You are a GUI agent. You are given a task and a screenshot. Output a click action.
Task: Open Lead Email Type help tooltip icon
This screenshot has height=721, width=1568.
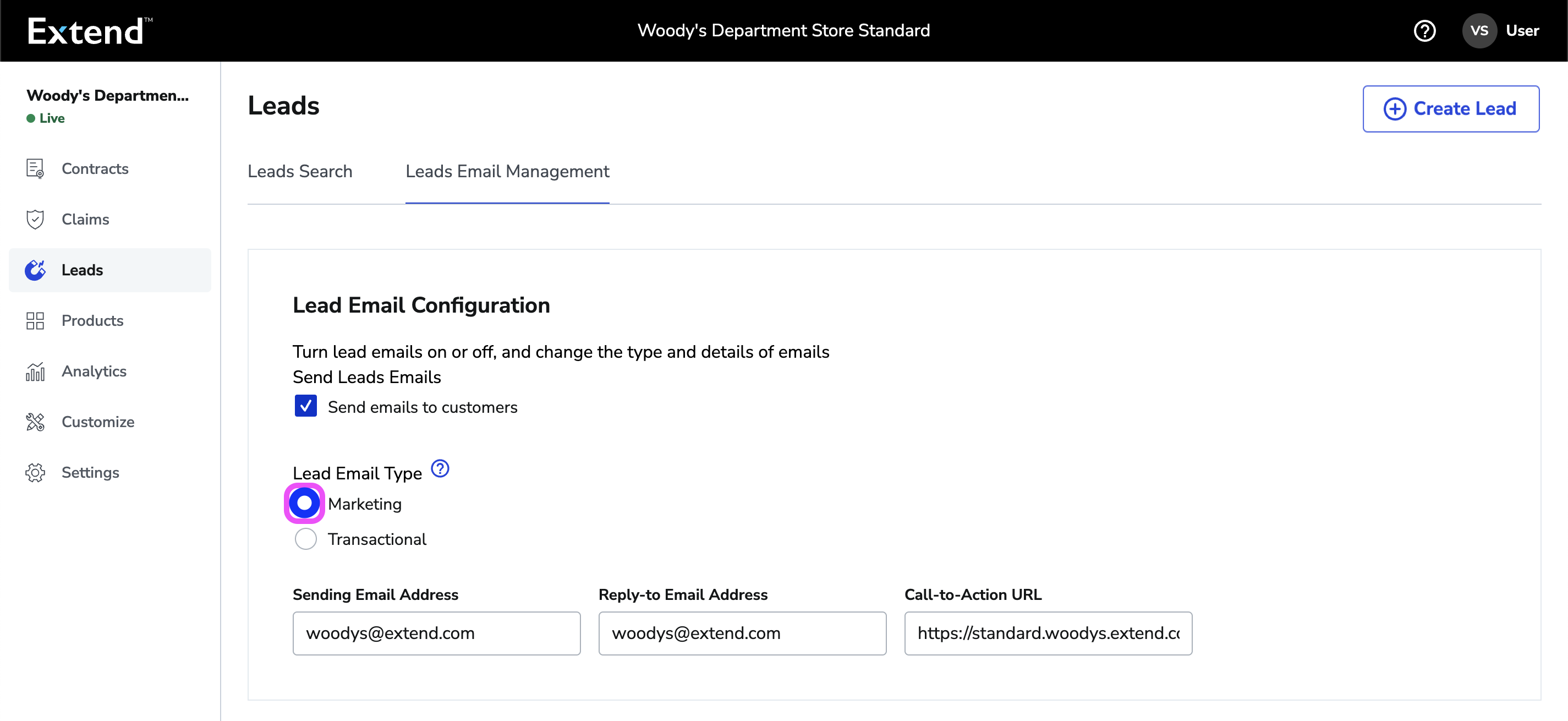[440, 468]
